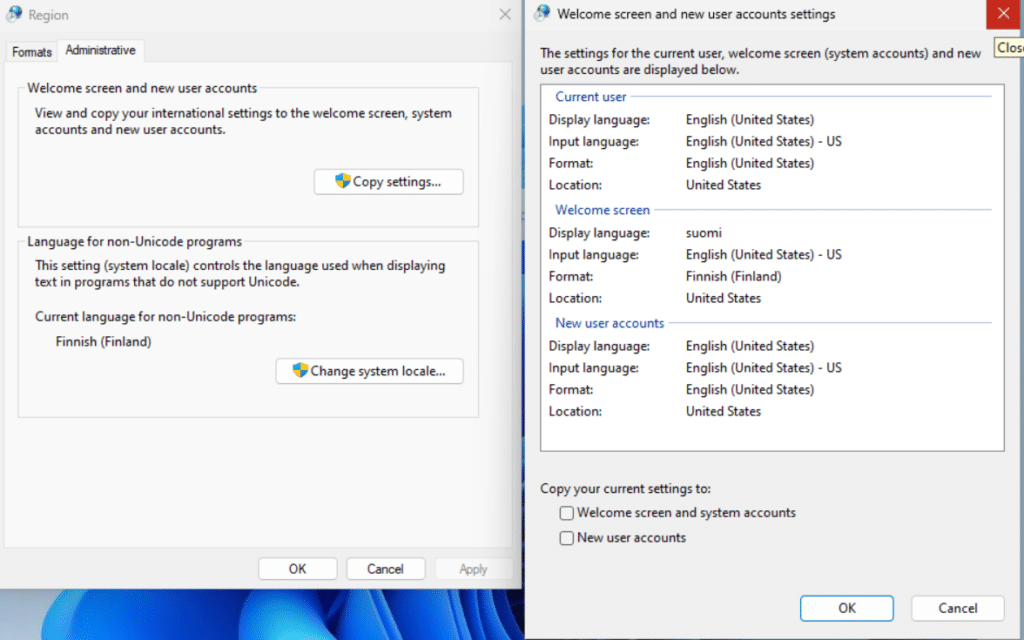
Task: Check the New user accounts checkbox
Action: tap(566, 538)
